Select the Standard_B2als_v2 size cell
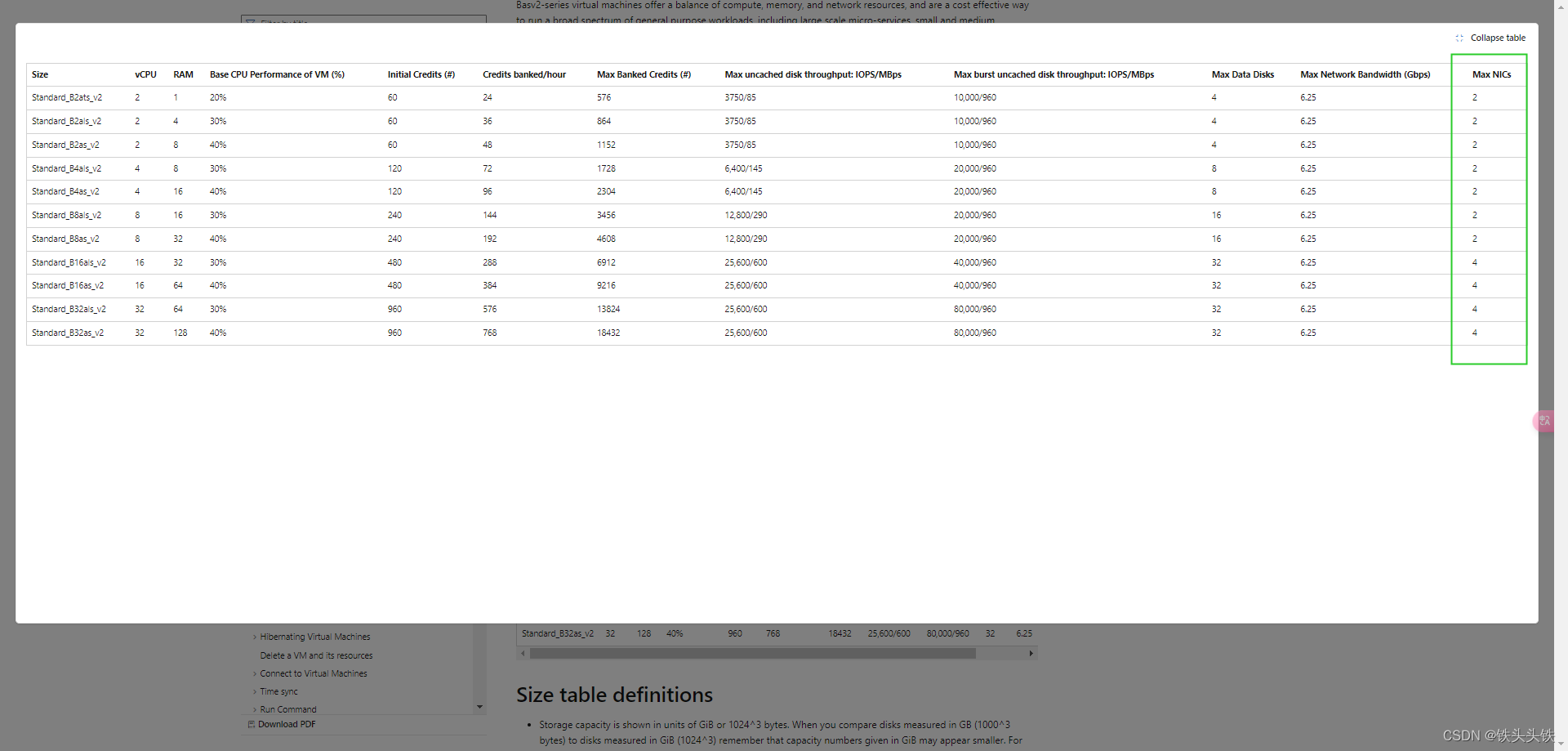 tap(66, 121)
